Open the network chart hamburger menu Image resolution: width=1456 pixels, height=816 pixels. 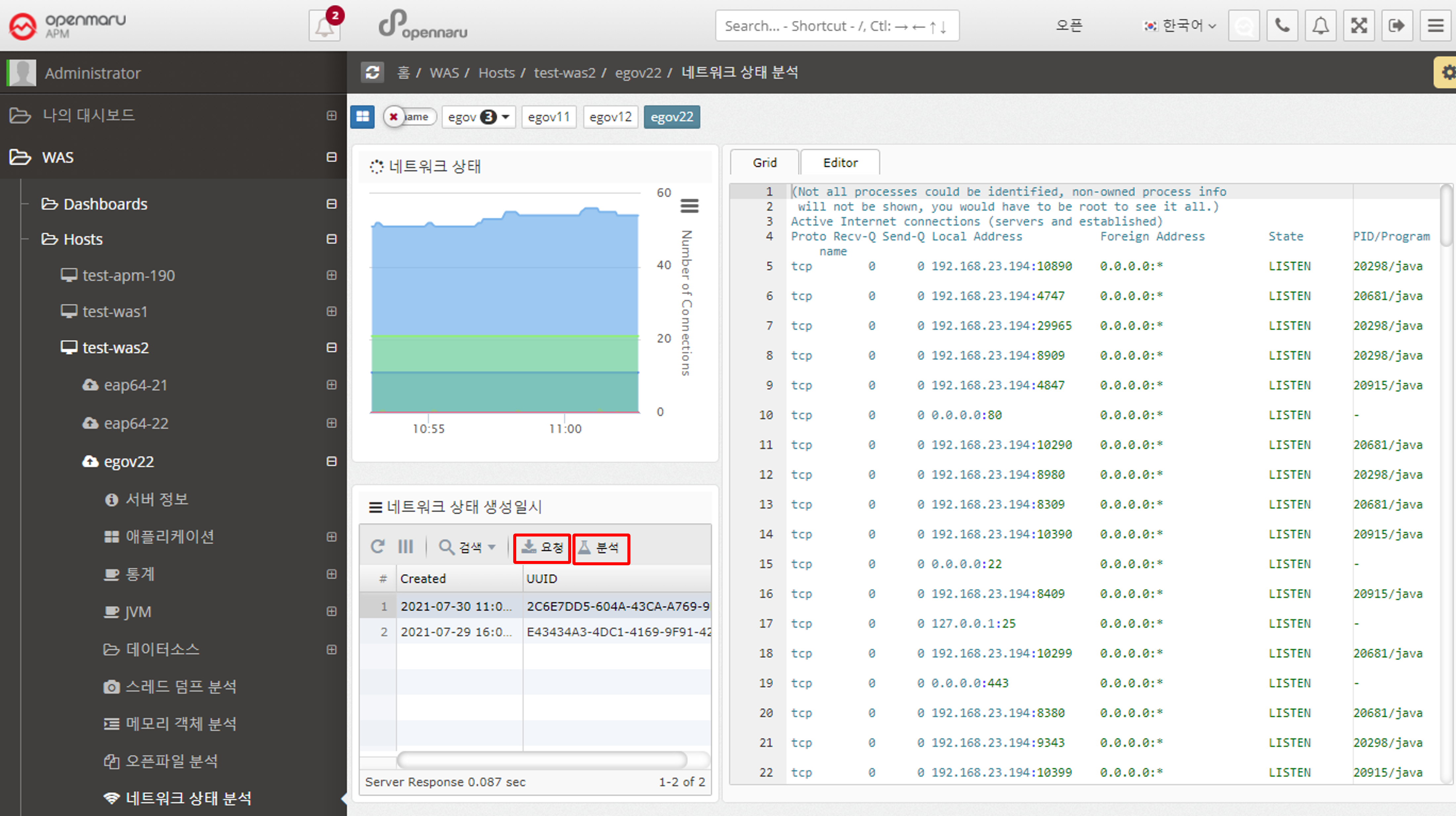coord(689,206)
